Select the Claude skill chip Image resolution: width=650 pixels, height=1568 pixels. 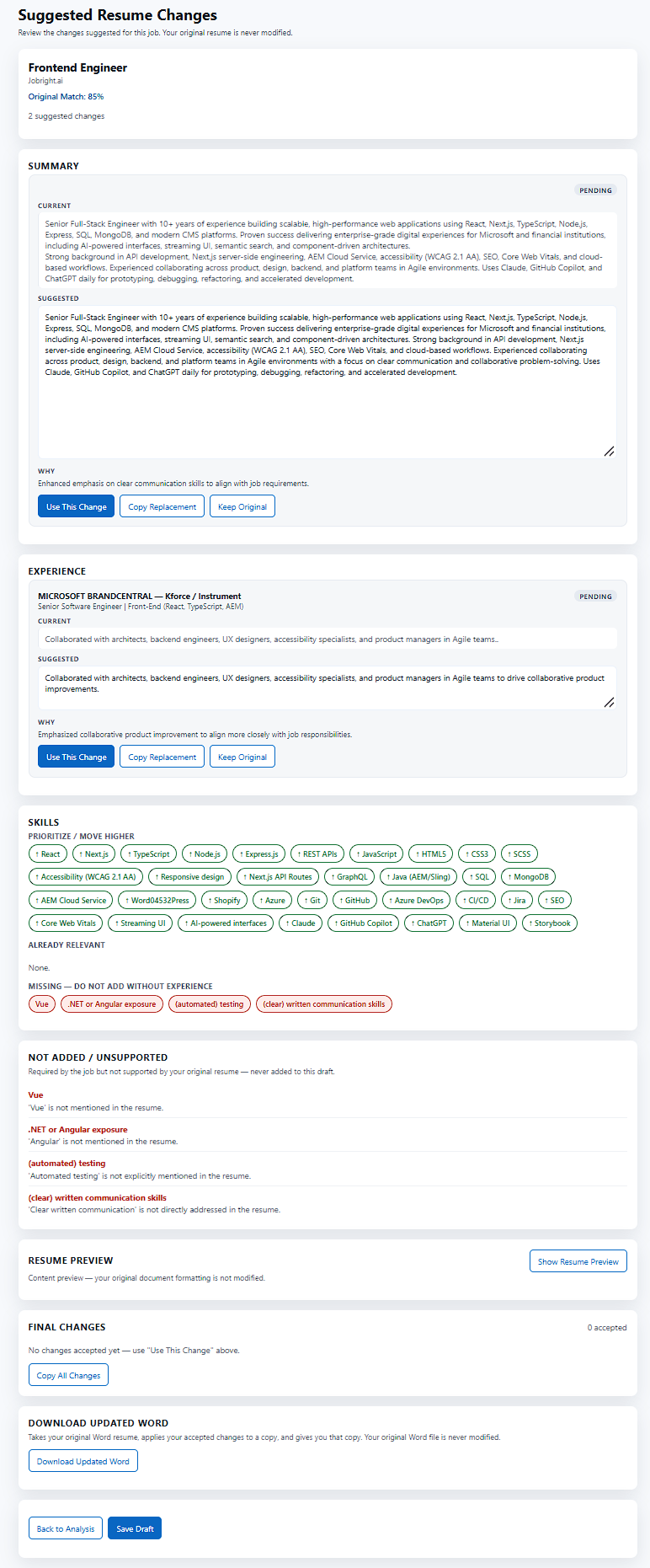[301, 923]
